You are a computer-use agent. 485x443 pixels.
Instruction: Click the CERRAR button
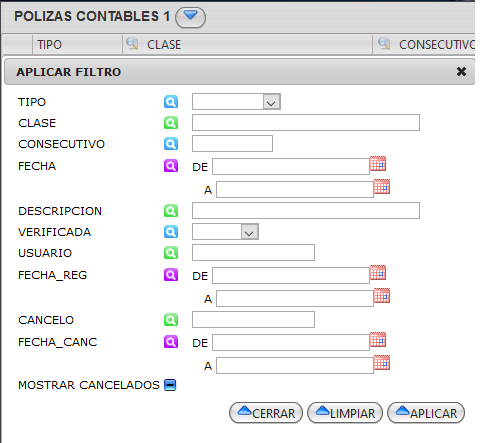coord(266,413)
